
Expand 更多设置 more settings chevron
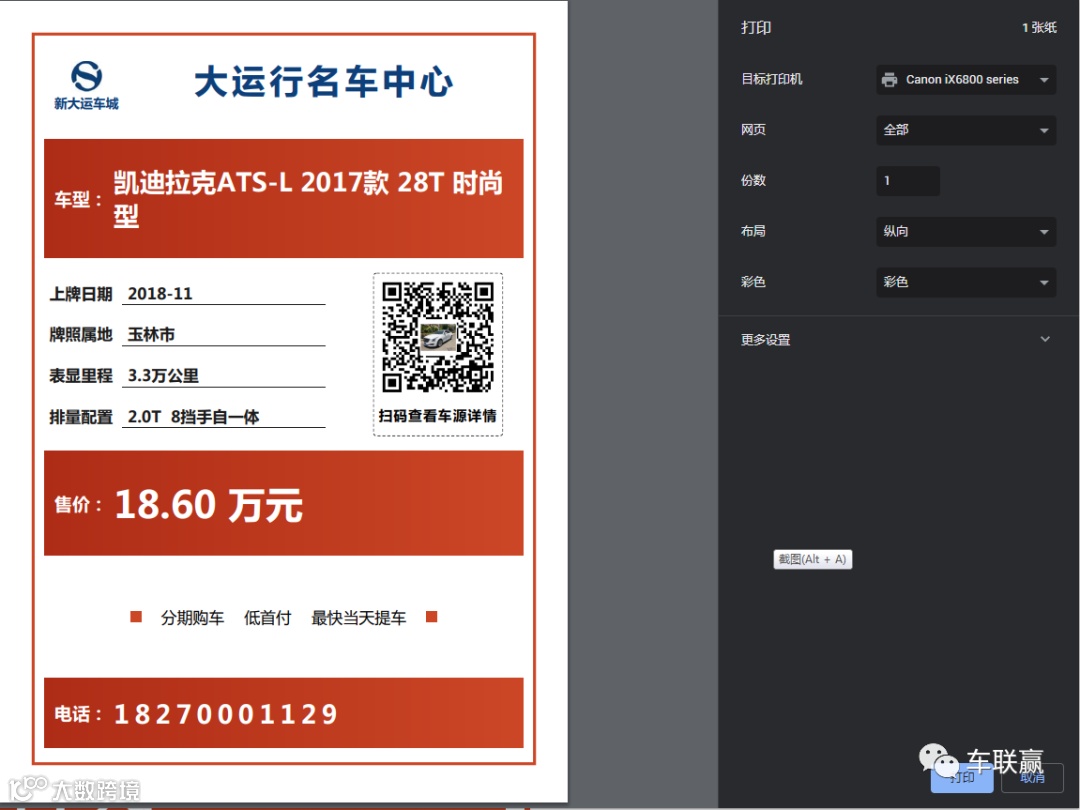pos(1045,339)
